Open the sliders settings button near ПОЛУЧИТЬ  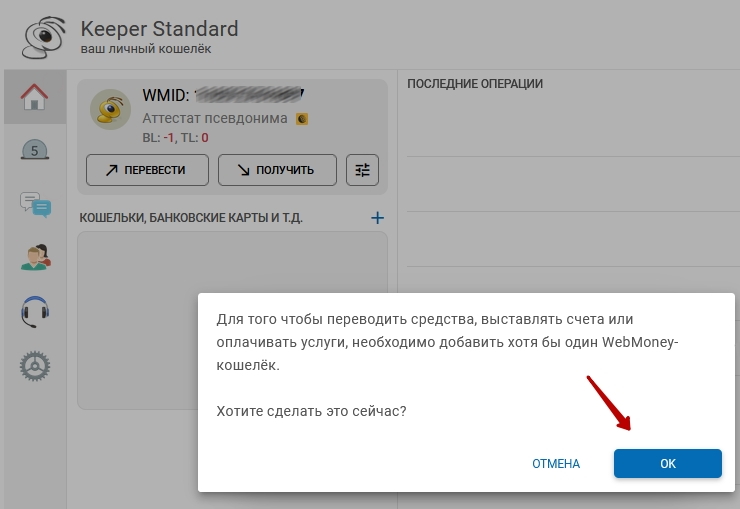(362, 170)
